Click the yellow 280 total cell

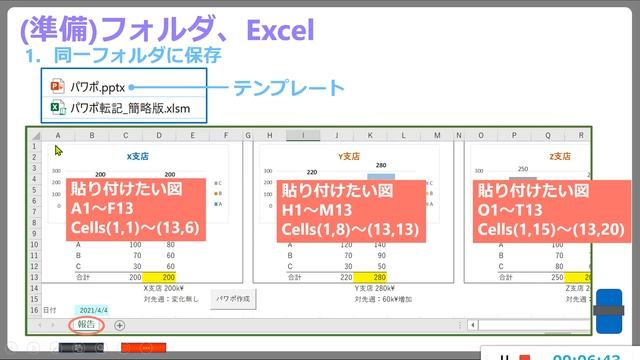point(370,278)
